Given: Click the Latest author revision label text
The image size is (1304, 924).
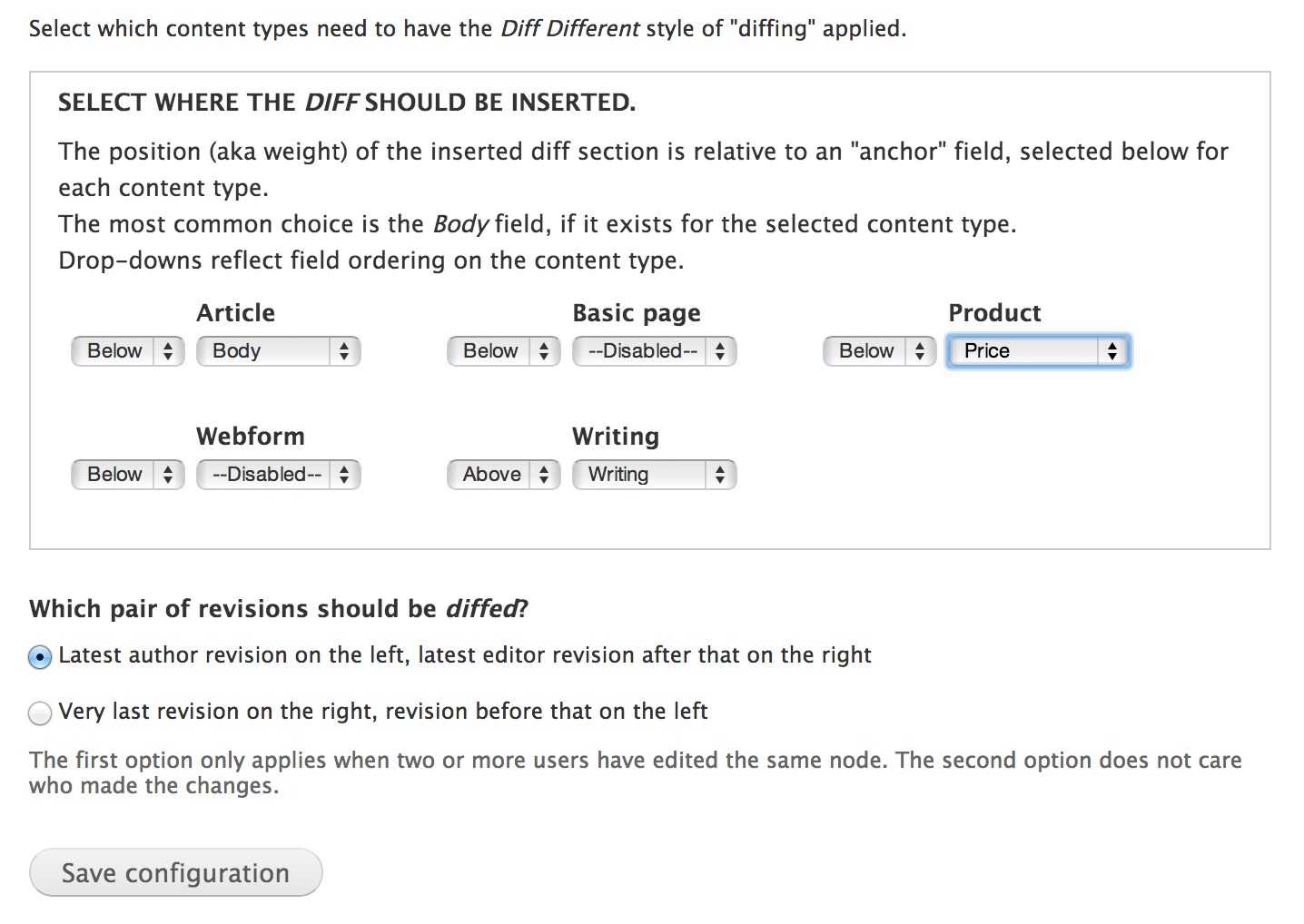Looking at the screenshot, I should (x=465, y=655).
